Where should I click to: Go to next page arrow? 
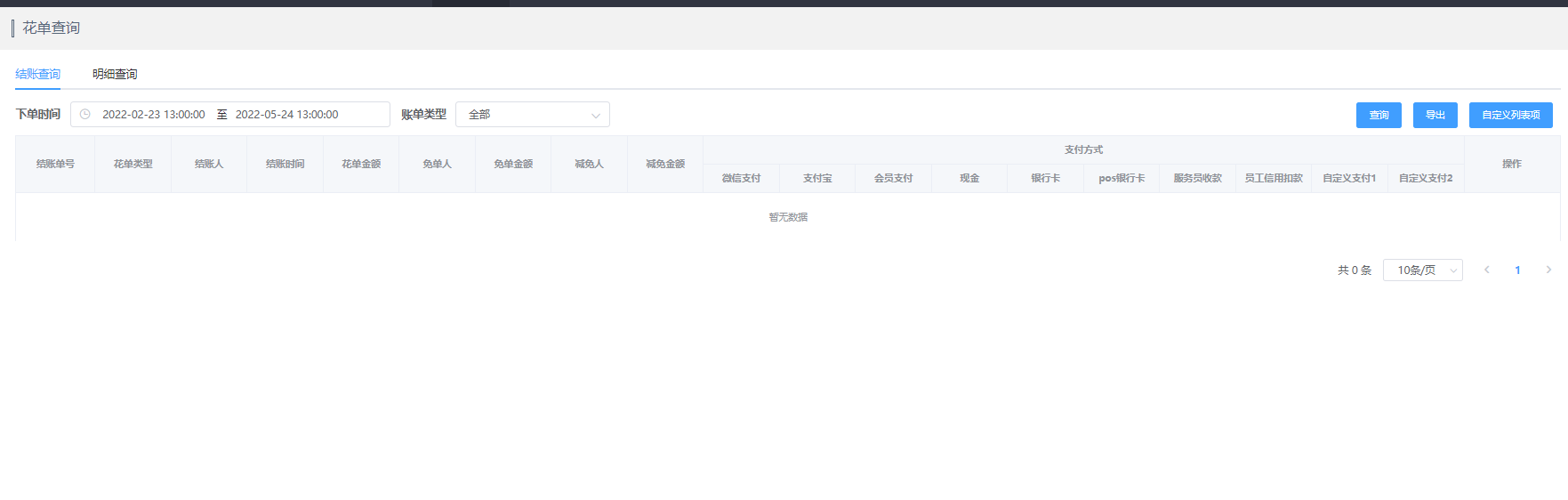[1548, 270]
